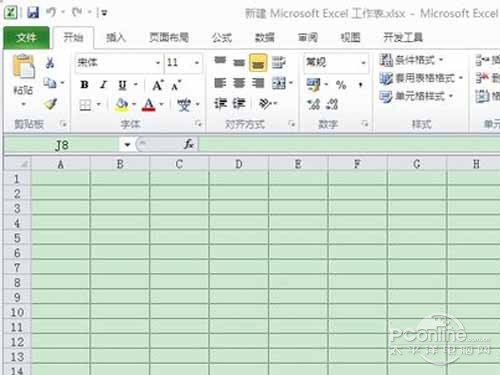This screenshot has height=375, width=500.
Task: Open the Paste options arrow
Action: pos(23,104)
